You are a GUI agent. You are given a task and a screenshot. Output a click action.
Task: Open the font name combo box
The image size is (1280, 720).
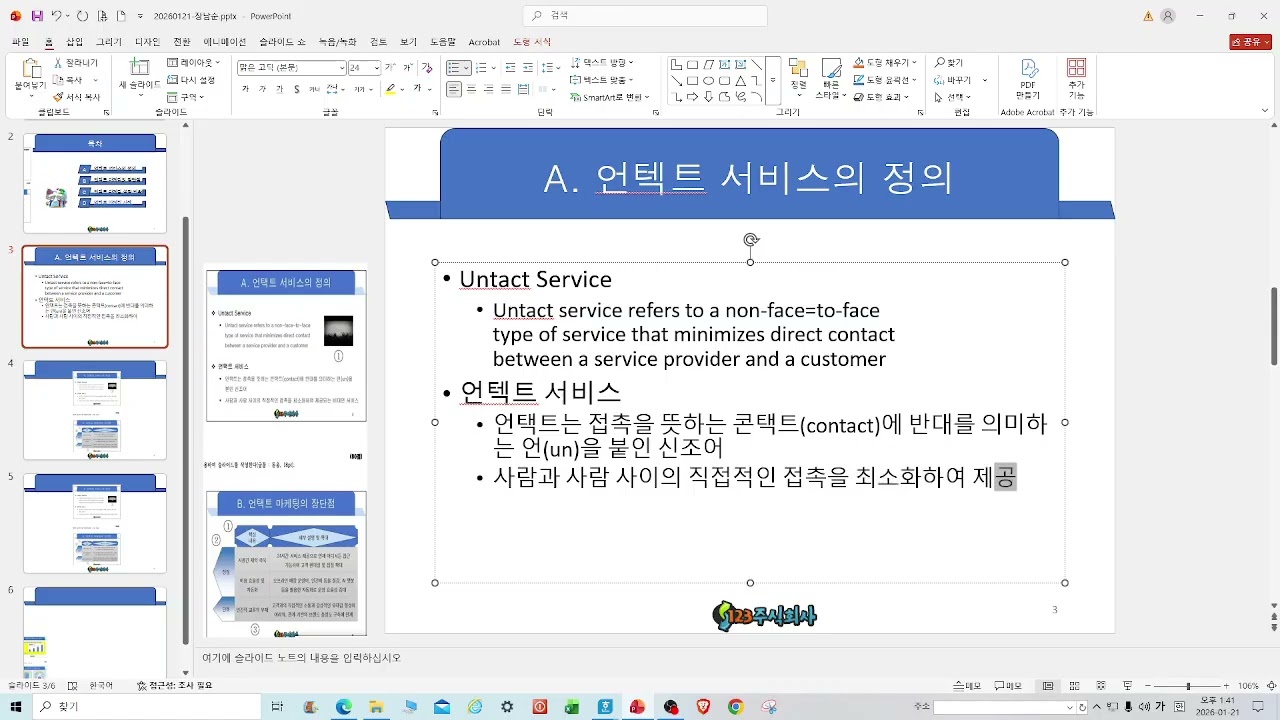pyautogui.click(x=291, y=67)
